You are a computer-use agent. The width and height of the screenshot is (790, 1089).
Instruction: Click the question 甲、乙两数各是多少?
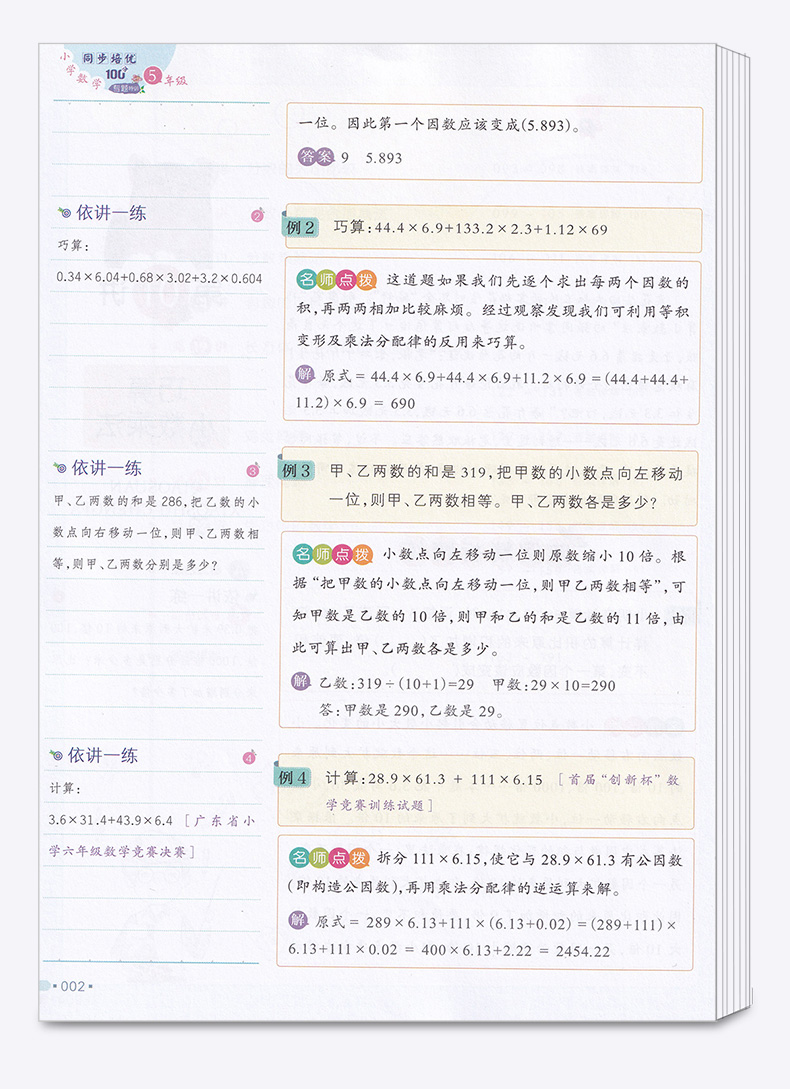584,501
